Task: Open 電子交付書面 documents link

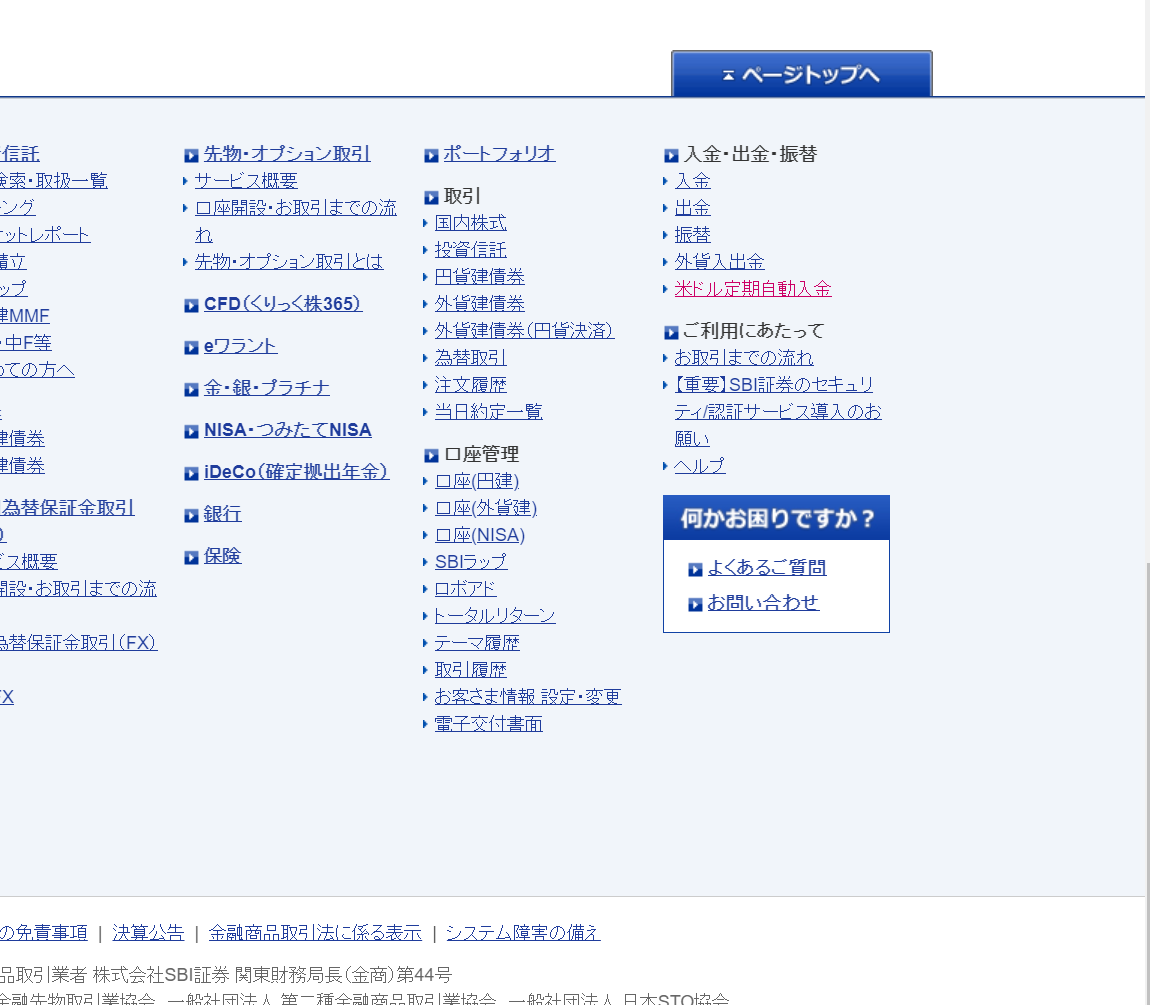Action: pos(488,723)
